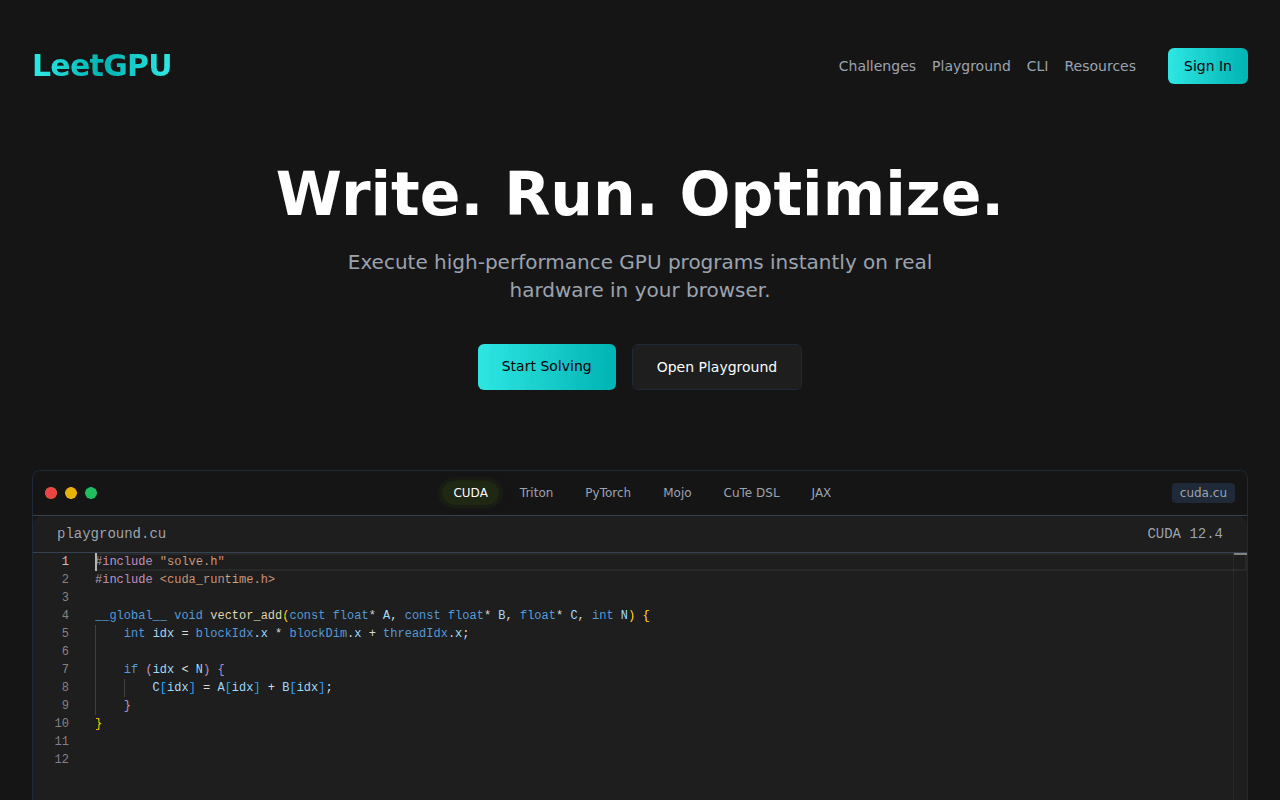Click the cuda.cu file badge
1280x800 pixels.
[x=1203, y=493]
